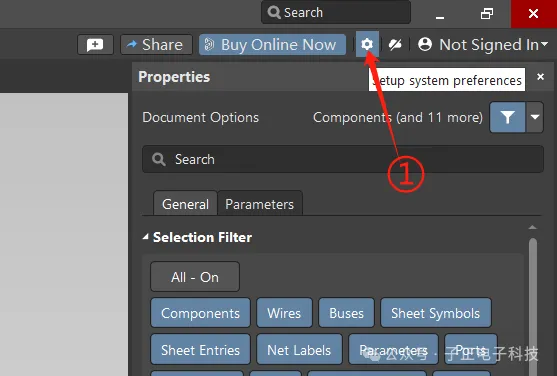Restore down the application window
This screenshot has width=557, height=376.
(x=487, y=14)
